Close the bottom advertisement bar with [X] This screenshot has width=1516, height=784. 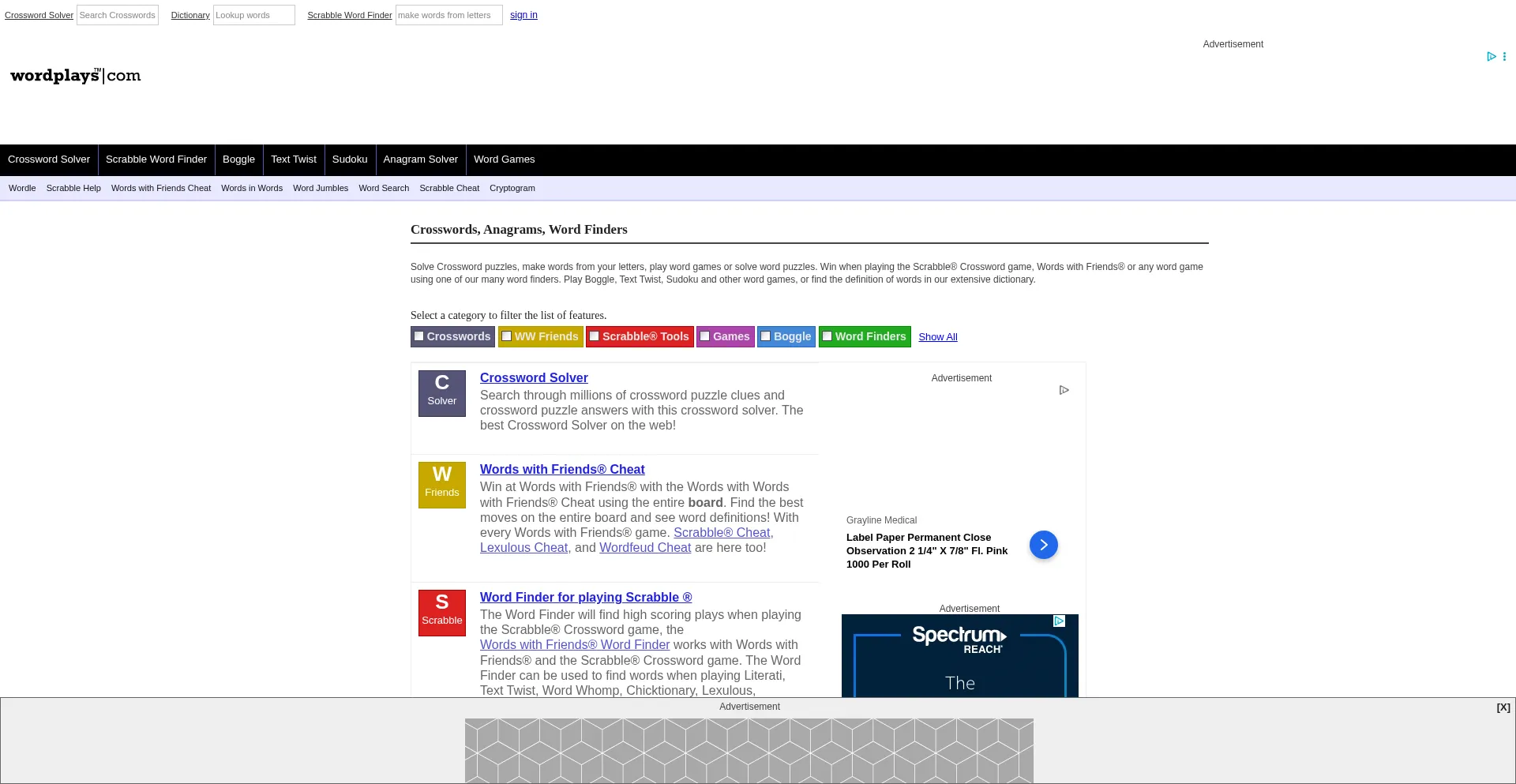1503,707
